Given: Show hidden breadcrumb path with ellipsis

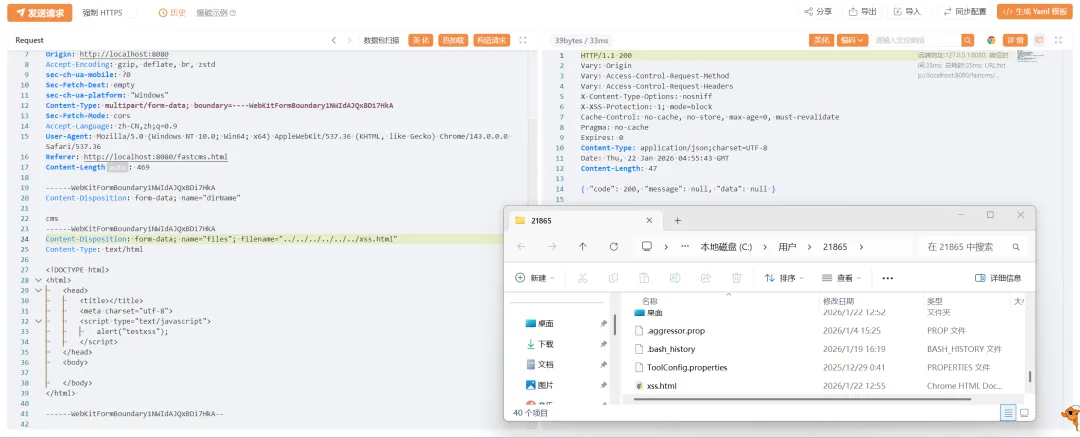Looking at the screenshot, I should coord(685,246).
